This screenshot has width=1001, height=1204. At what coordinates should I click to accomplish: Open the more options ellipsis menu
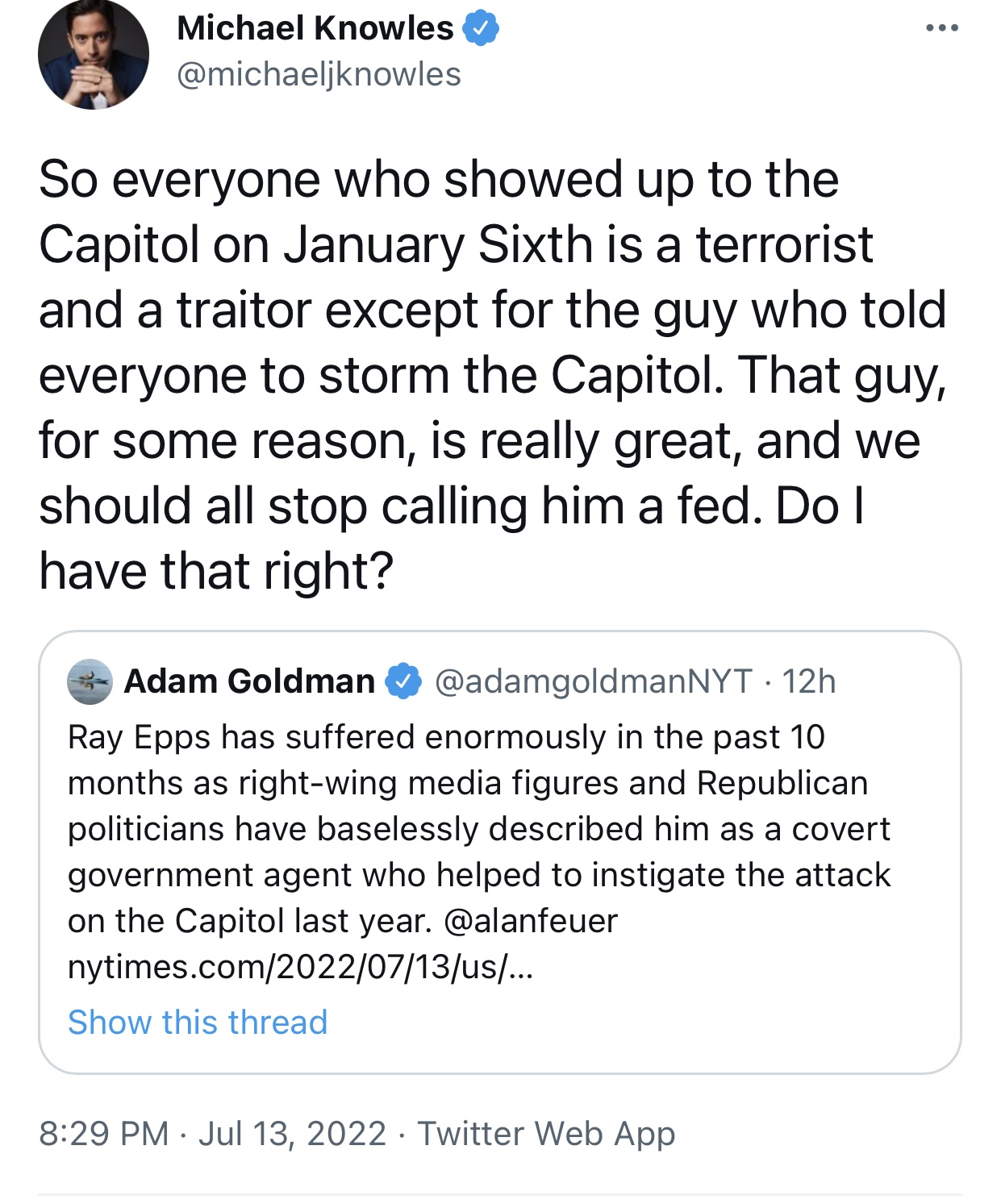[941, 28]
